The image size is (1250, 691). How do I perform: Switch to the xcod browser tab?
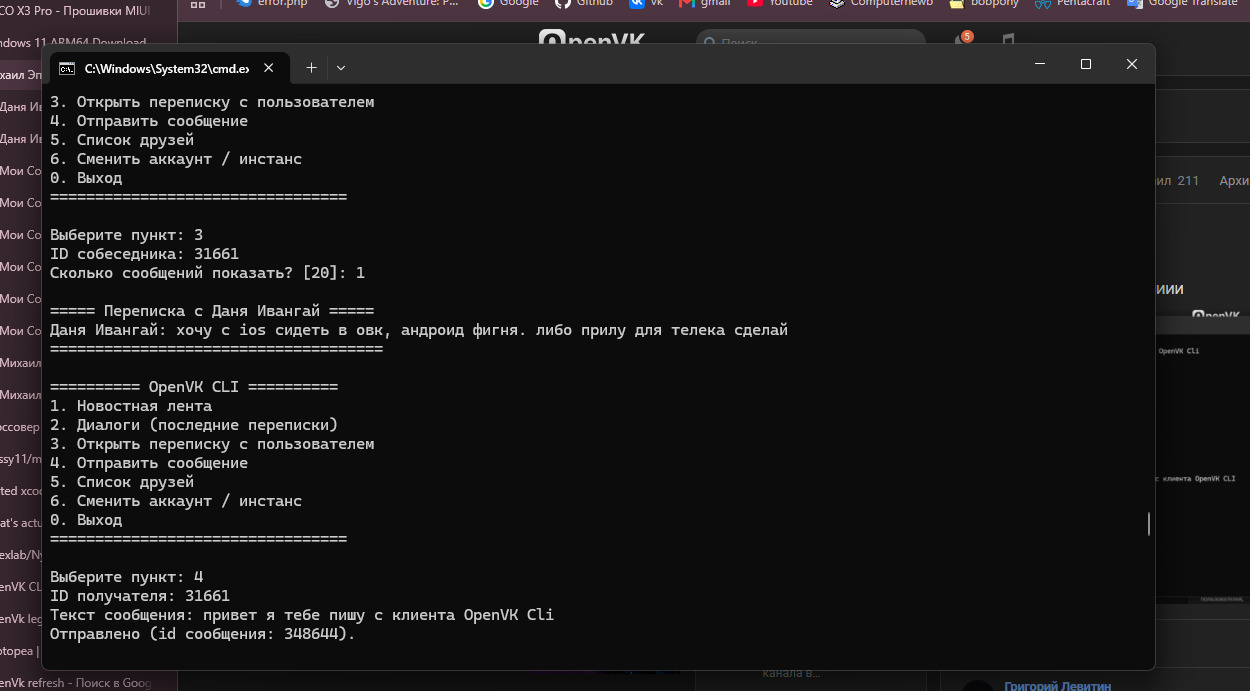[x=22, y=490]
